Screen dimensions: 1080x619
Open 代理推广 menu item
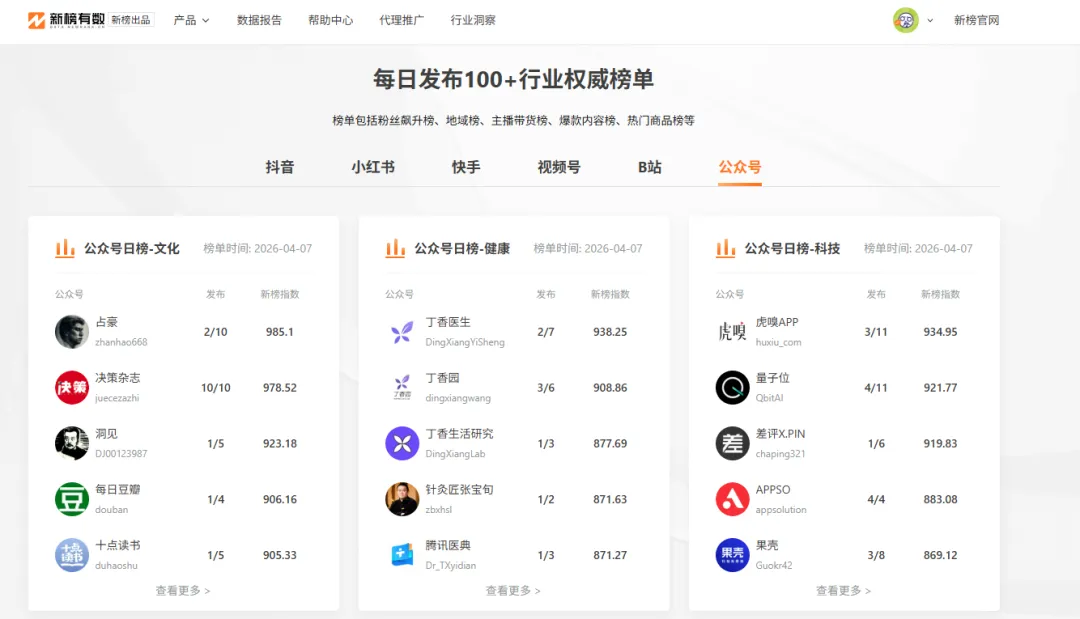[x=402, y=20]
